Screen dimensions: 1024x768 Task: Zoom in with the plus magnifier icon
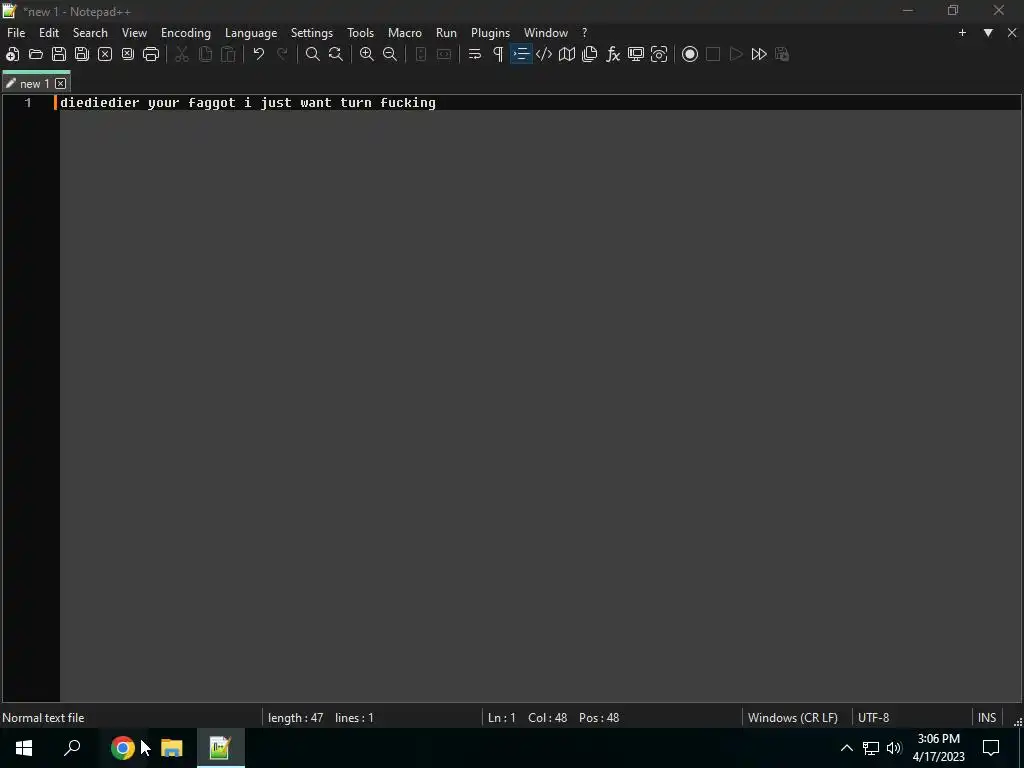pyautogui.click(x=367, y=54)
